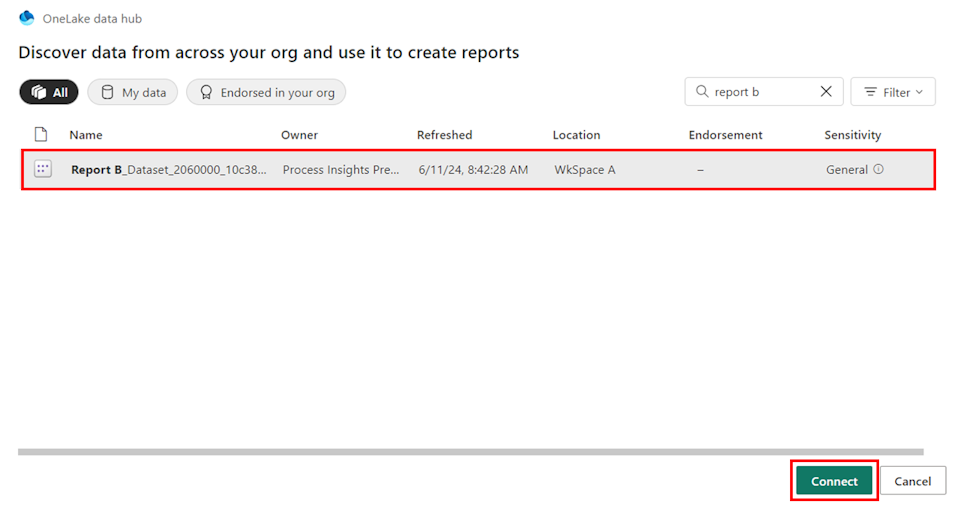Switch to the My data filter
Screen dimensions: 964x511
point(133,92)
